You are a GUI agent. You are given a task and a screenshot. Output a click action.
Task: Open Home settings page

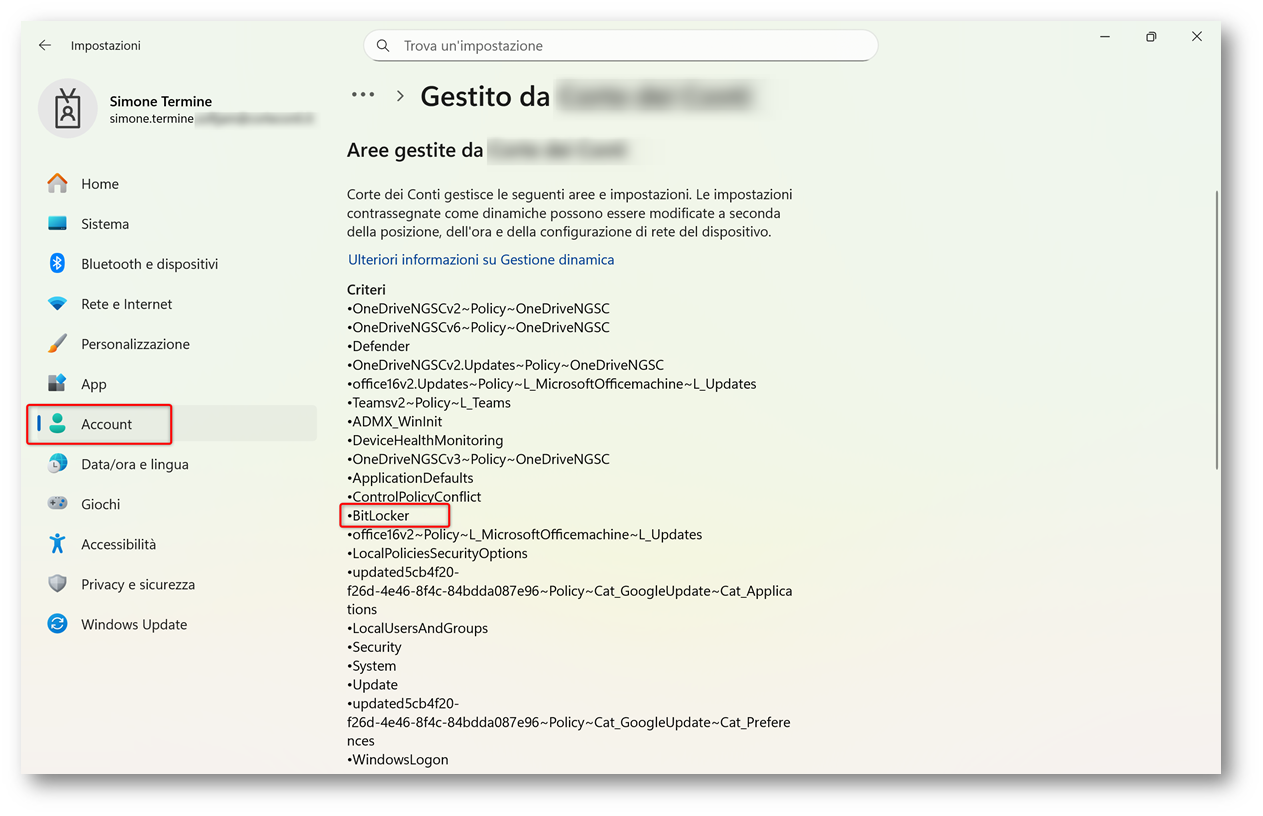click(x=100, y=184)
